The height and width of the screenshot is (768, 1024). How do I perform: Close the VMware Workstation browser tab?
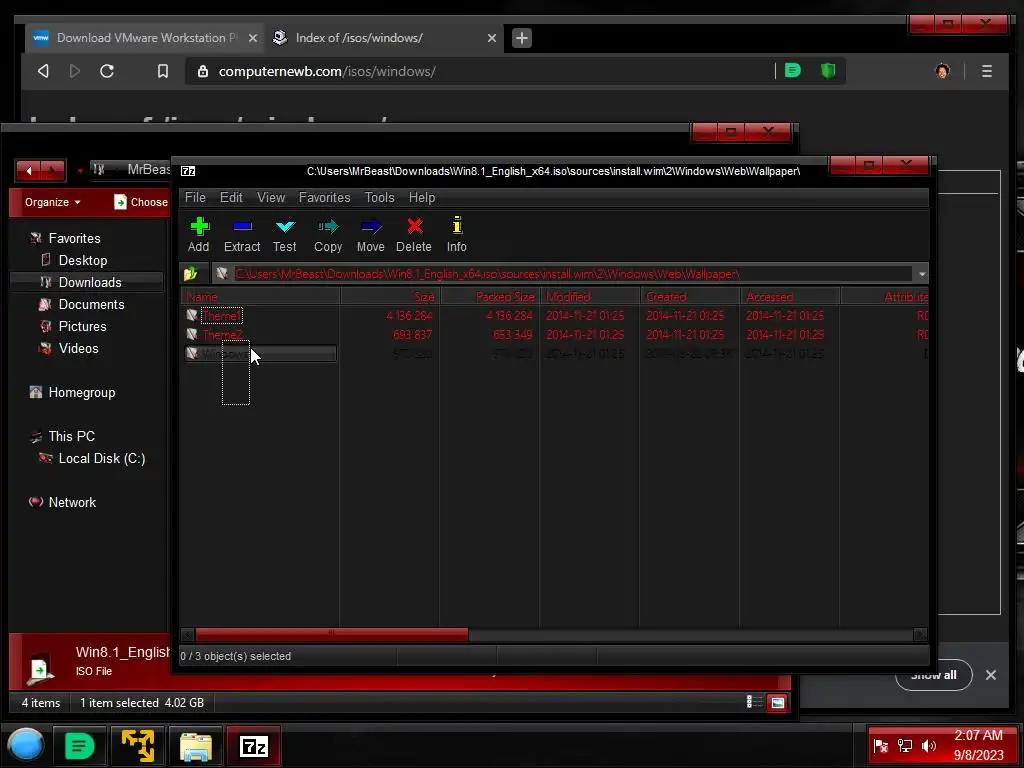(253, 38)
